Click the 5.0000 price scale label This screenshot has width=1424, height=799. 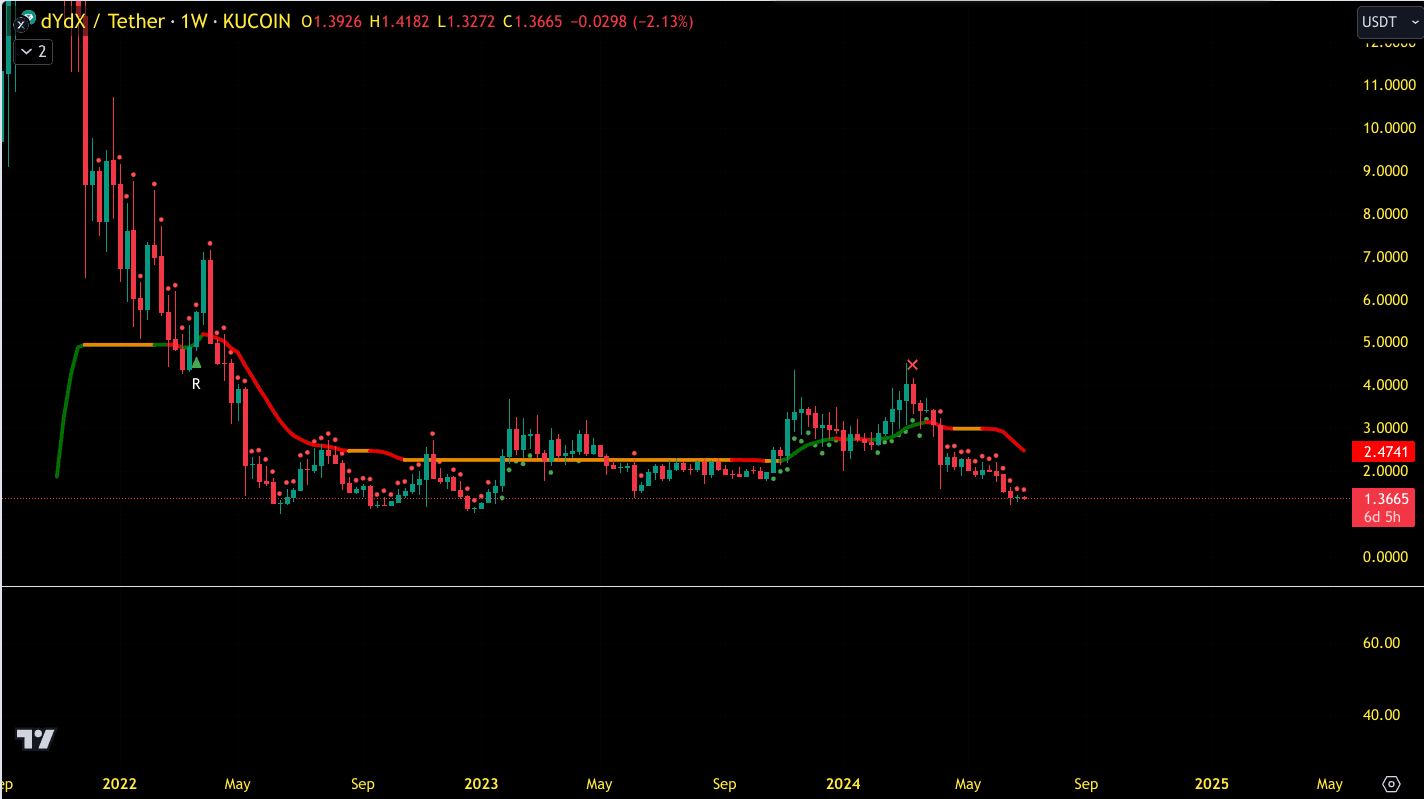(x=1386, y=342)
